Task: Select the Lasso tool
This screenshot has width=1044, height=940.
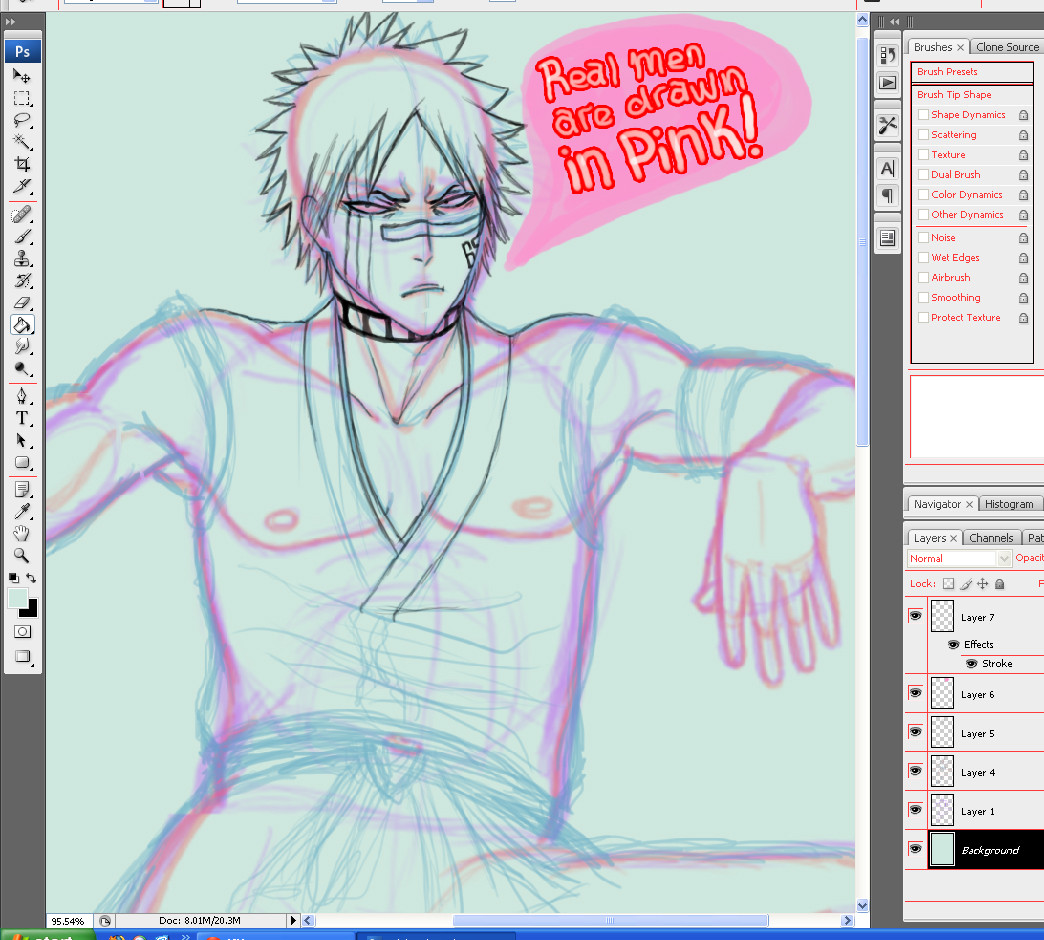Action: [22, 120]
